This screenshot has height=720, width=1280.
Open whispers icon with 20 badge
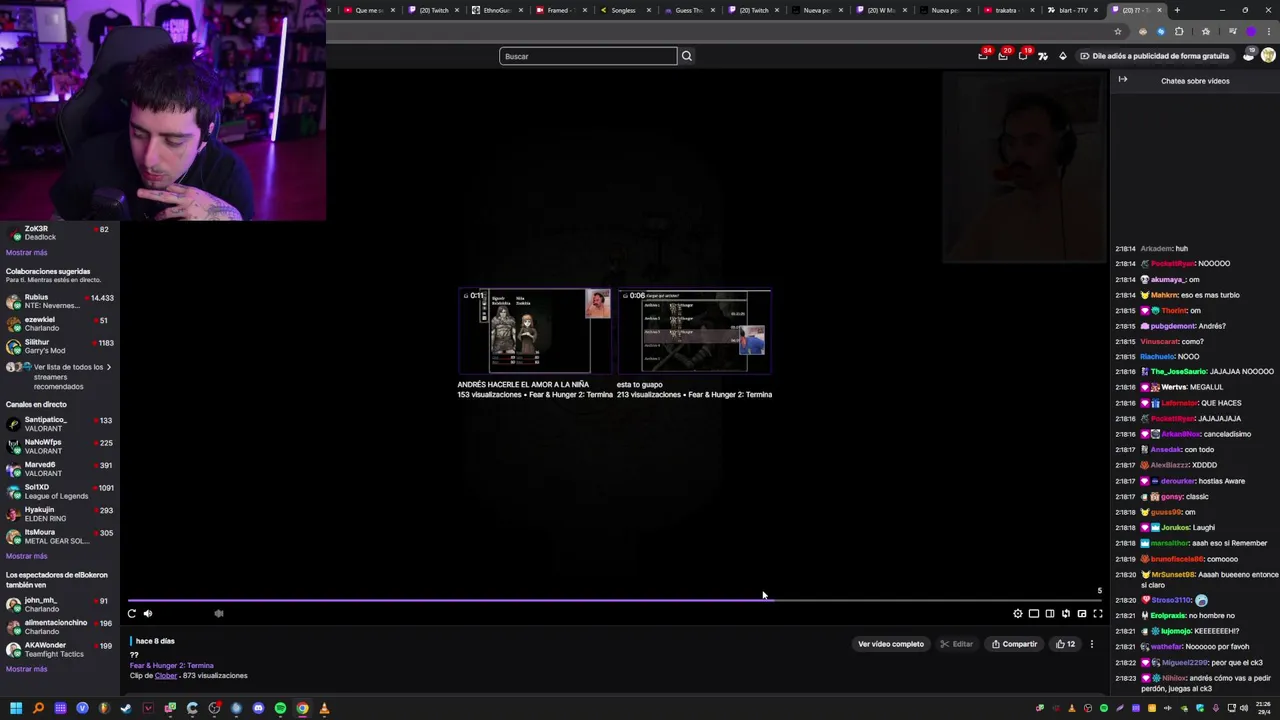pyautogui.click(x=1003, y=56)
